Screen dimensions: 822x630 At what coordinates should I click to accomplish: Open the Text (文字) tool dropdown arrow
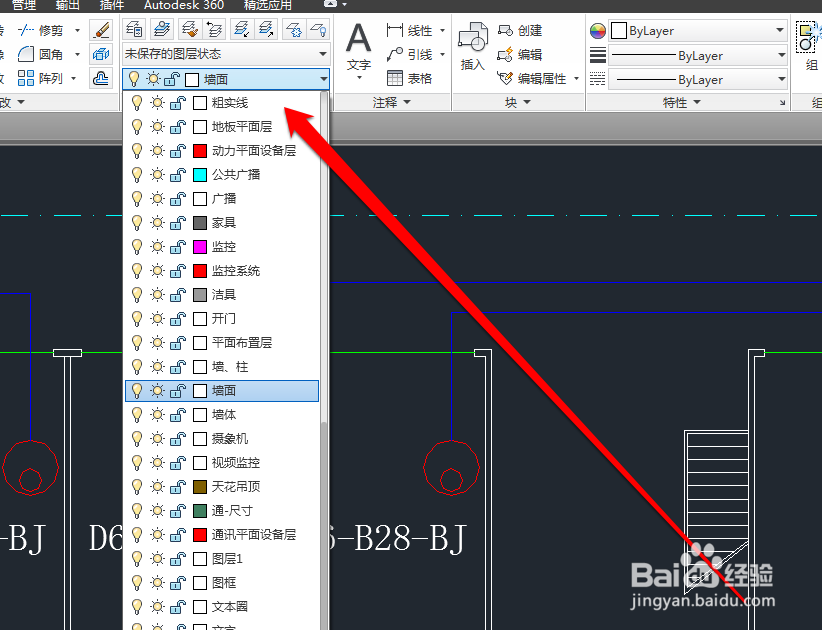[x=359, y=78]
